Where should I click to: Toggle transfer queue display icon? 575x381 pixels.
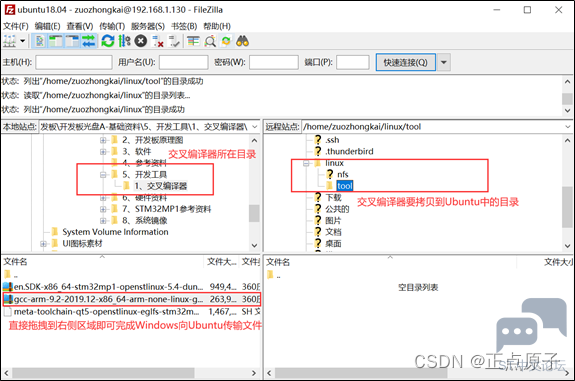88,41
